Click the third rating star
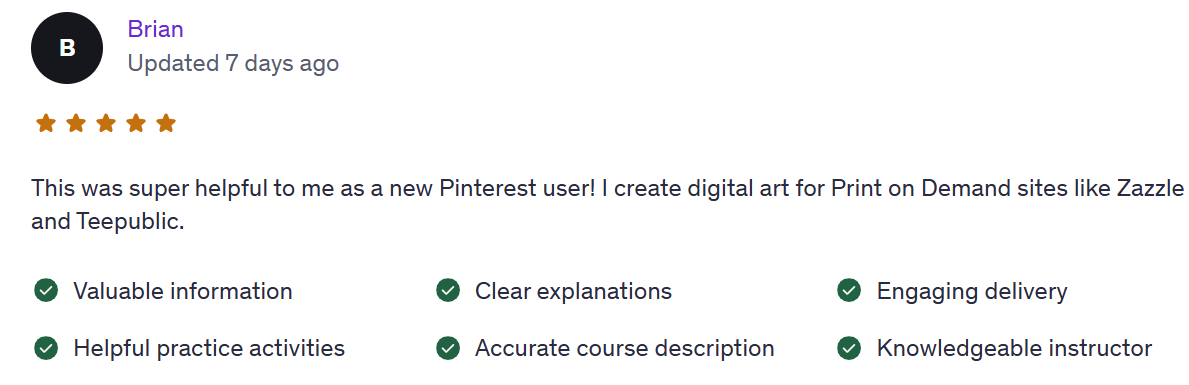Viewport: 1189px width, 385px height. pyautogui.click(x=106, y=123)
